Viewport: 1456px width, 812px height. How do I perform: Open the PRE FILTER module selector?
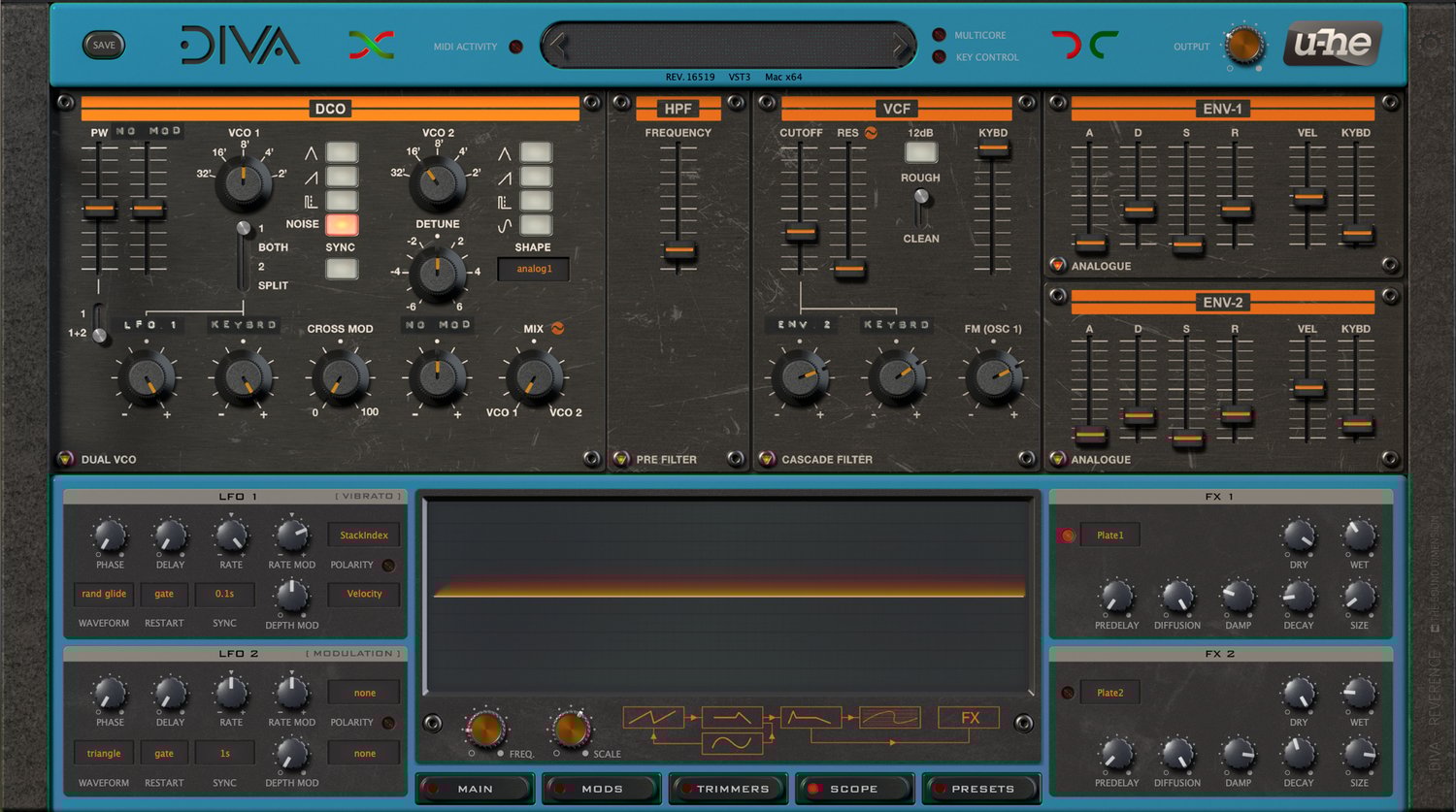point(621,459)
